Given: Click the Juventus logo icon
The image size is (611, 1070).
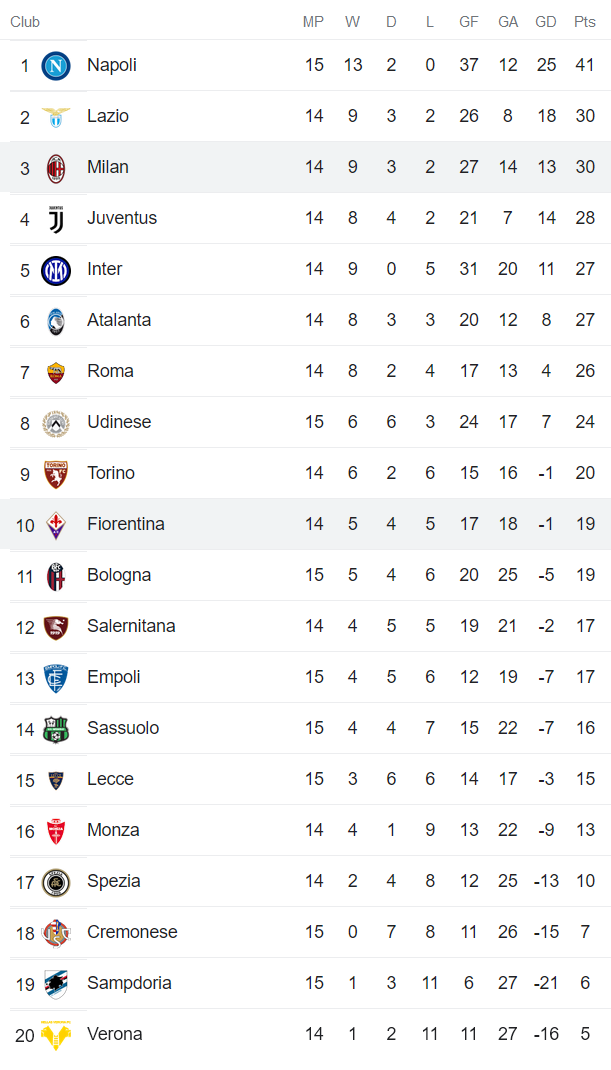Looking at the screenshot, I should click(x=56, y=219).
